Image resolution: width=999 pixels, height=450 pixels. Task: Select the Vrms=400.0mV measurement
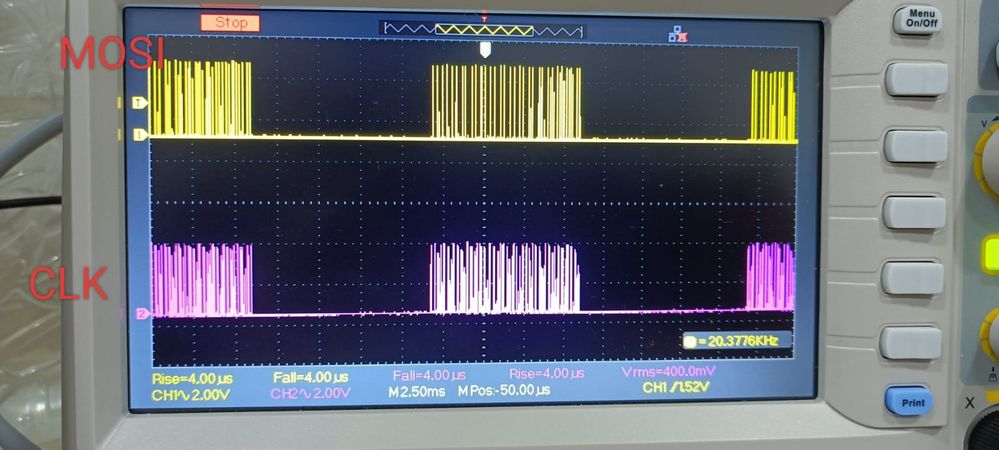tap(668, 372)
